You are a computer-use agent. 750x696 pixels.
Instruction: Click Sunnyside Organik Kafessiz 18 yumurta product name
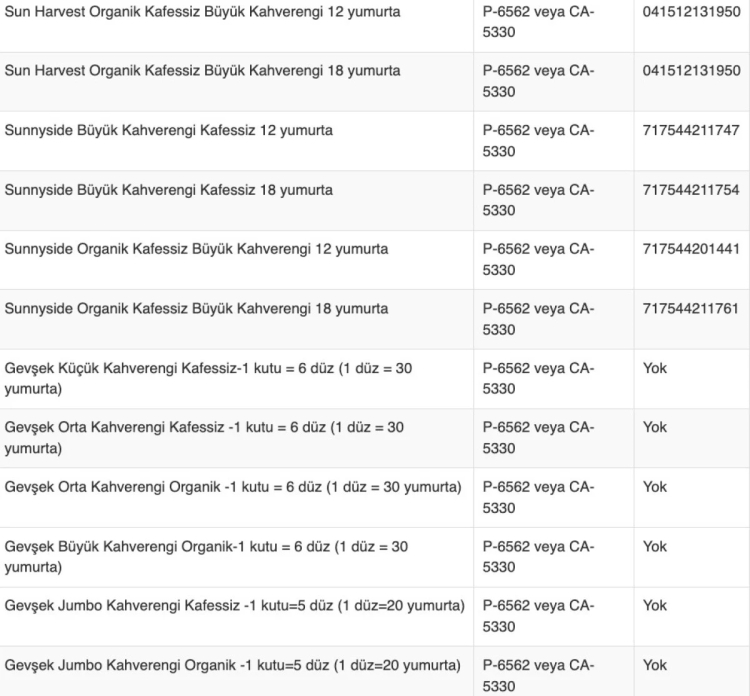click(x=196, y=308)
